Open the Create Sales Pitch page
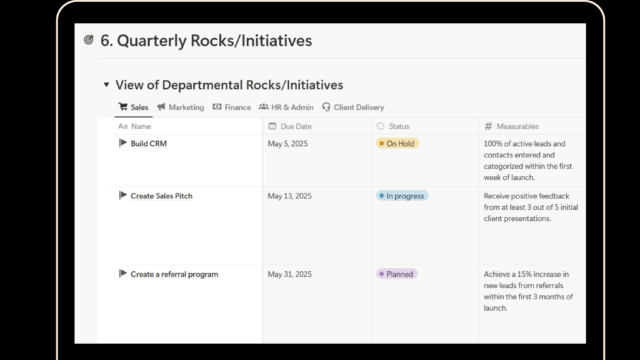 (161, 196)
